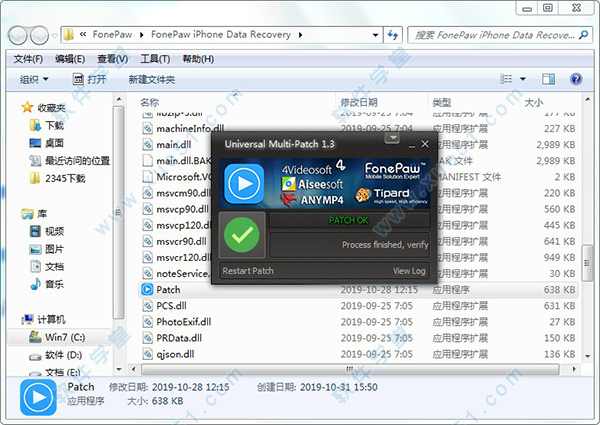Click the file list vertical scrollbar thumb
Screen dimensions: 600x425
coord(587,263)
